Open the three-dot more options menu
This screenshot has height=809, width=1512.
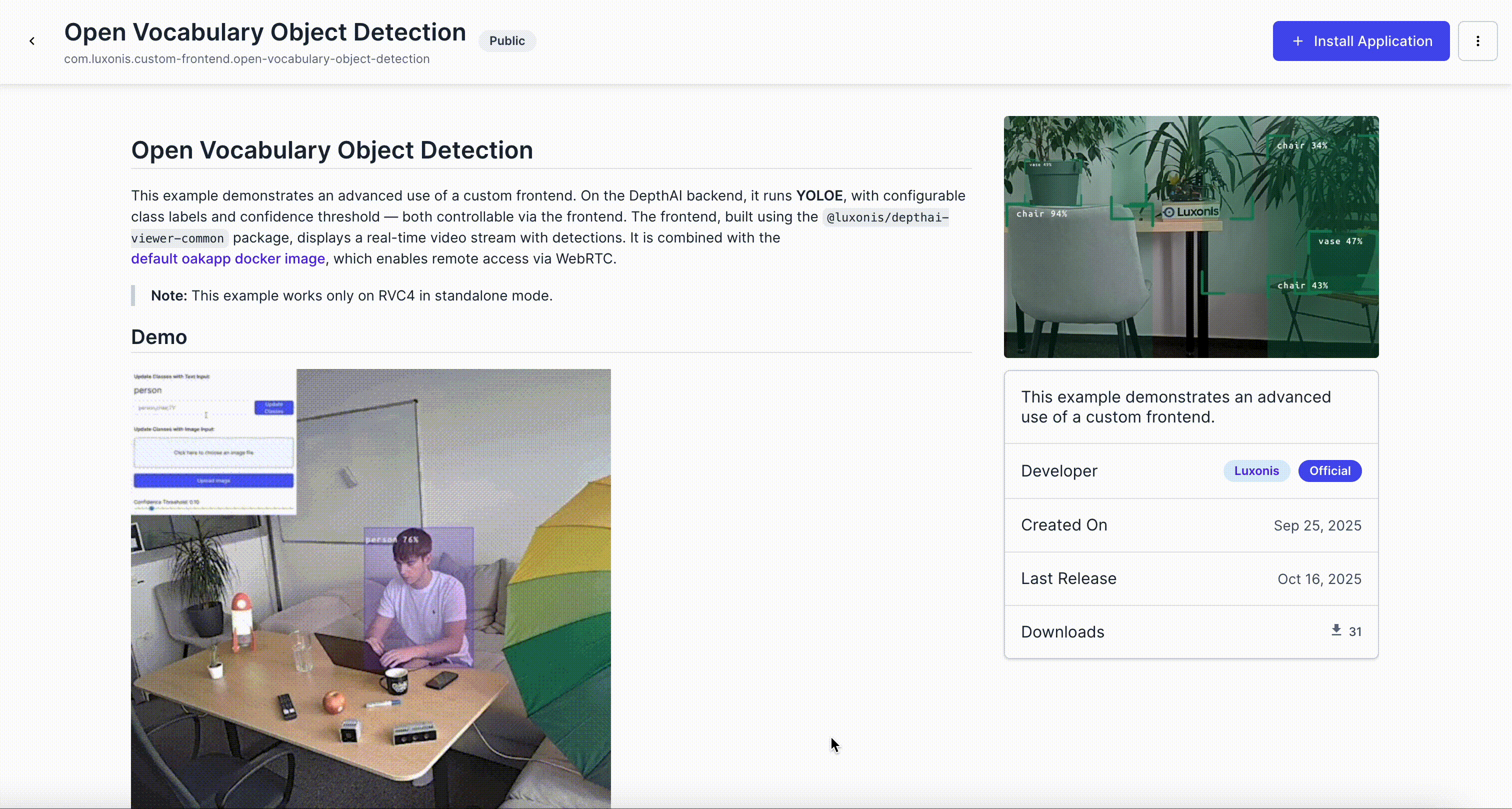point(1477,41)
